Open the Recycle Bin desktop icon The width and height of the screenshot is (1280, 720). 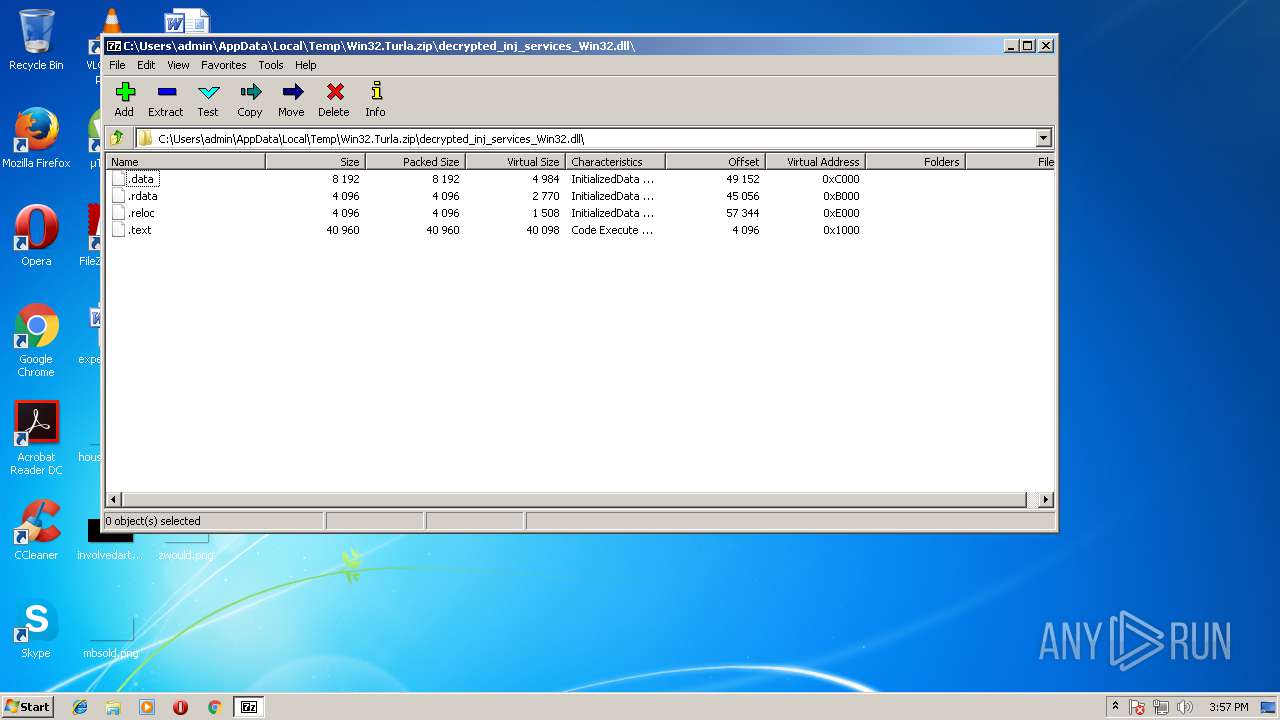pos(36,40)
